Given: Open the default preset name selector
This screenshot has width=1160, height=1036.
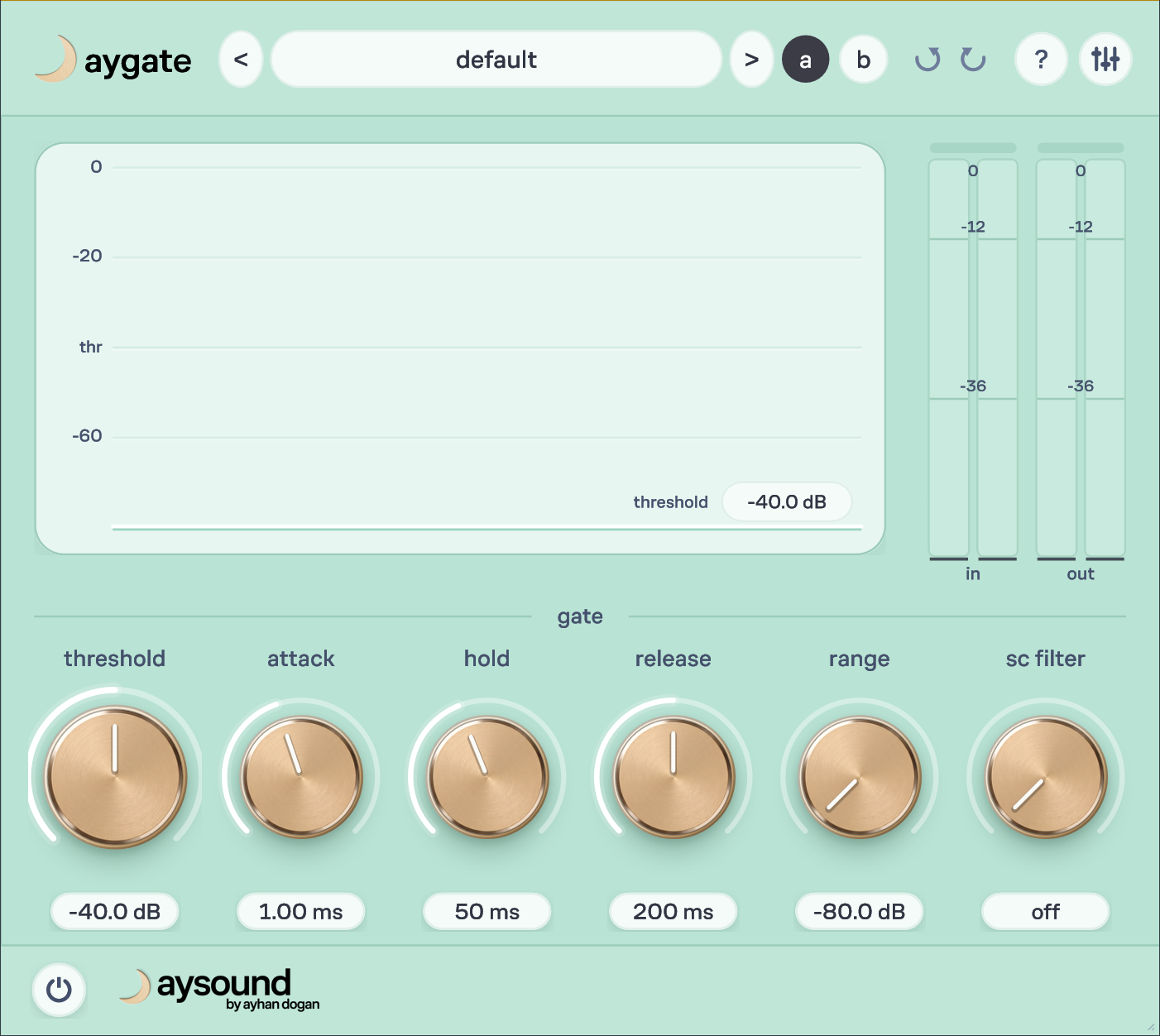Looking at the screenshot, I should click(x=496, y=60).
